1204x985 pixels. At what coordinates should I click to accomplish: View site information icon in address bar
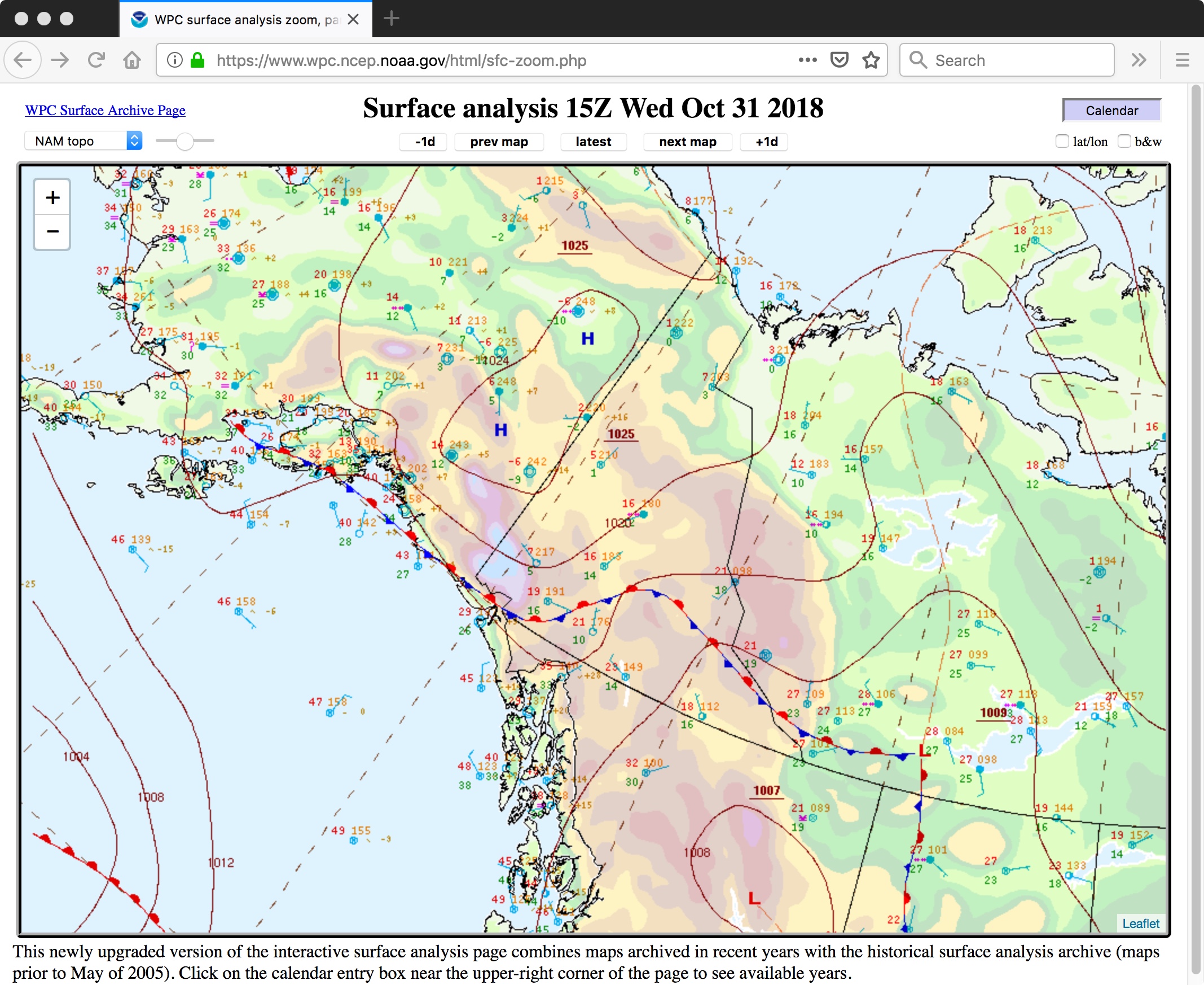point(175,60)
